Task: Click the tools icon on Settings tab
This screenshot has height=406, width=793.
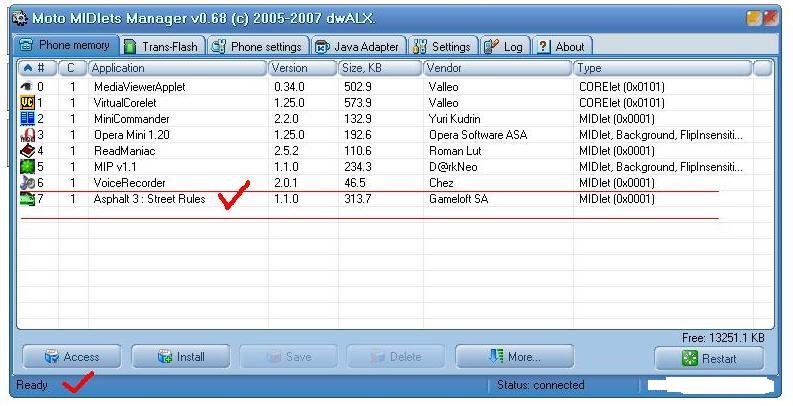Action: [420, 47]
